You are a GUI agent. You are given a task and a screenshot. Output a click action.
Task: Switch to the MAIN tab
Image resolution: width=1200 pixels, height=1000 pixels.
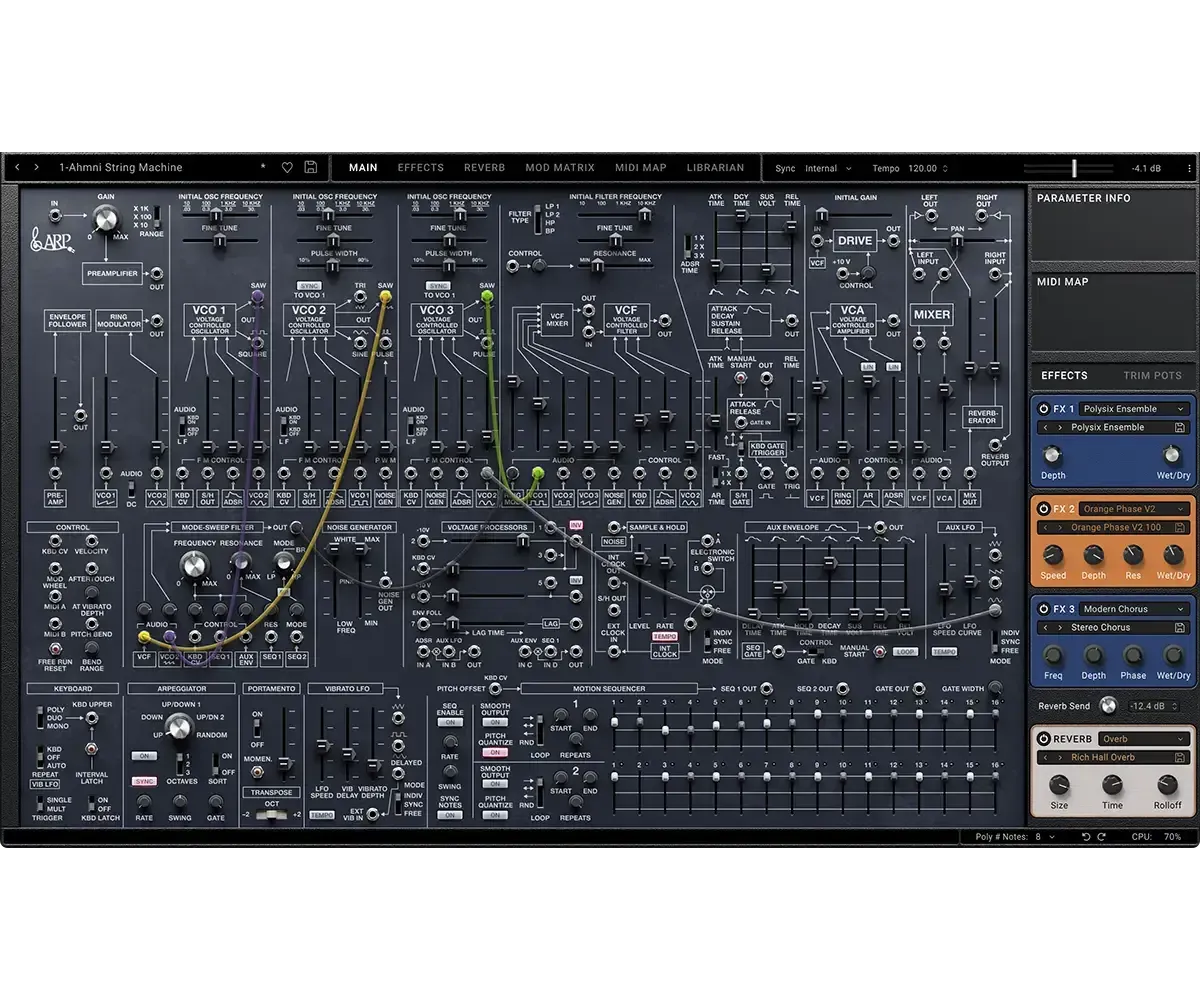pyautogui.click(x=363, y=168)
